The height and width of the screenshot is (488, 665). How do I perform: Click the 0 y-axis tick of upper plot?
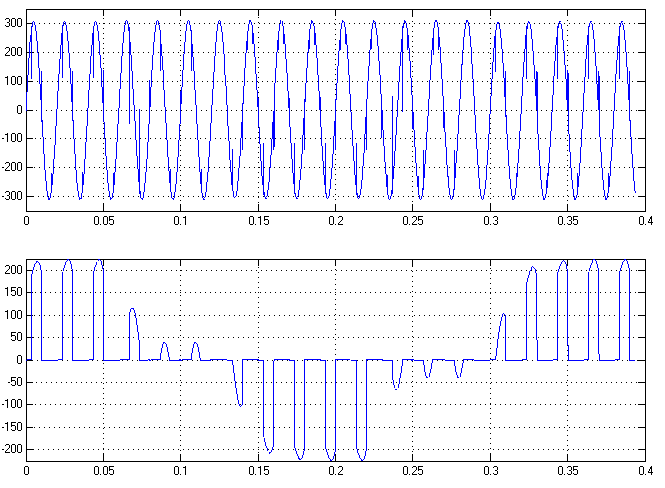20,110
